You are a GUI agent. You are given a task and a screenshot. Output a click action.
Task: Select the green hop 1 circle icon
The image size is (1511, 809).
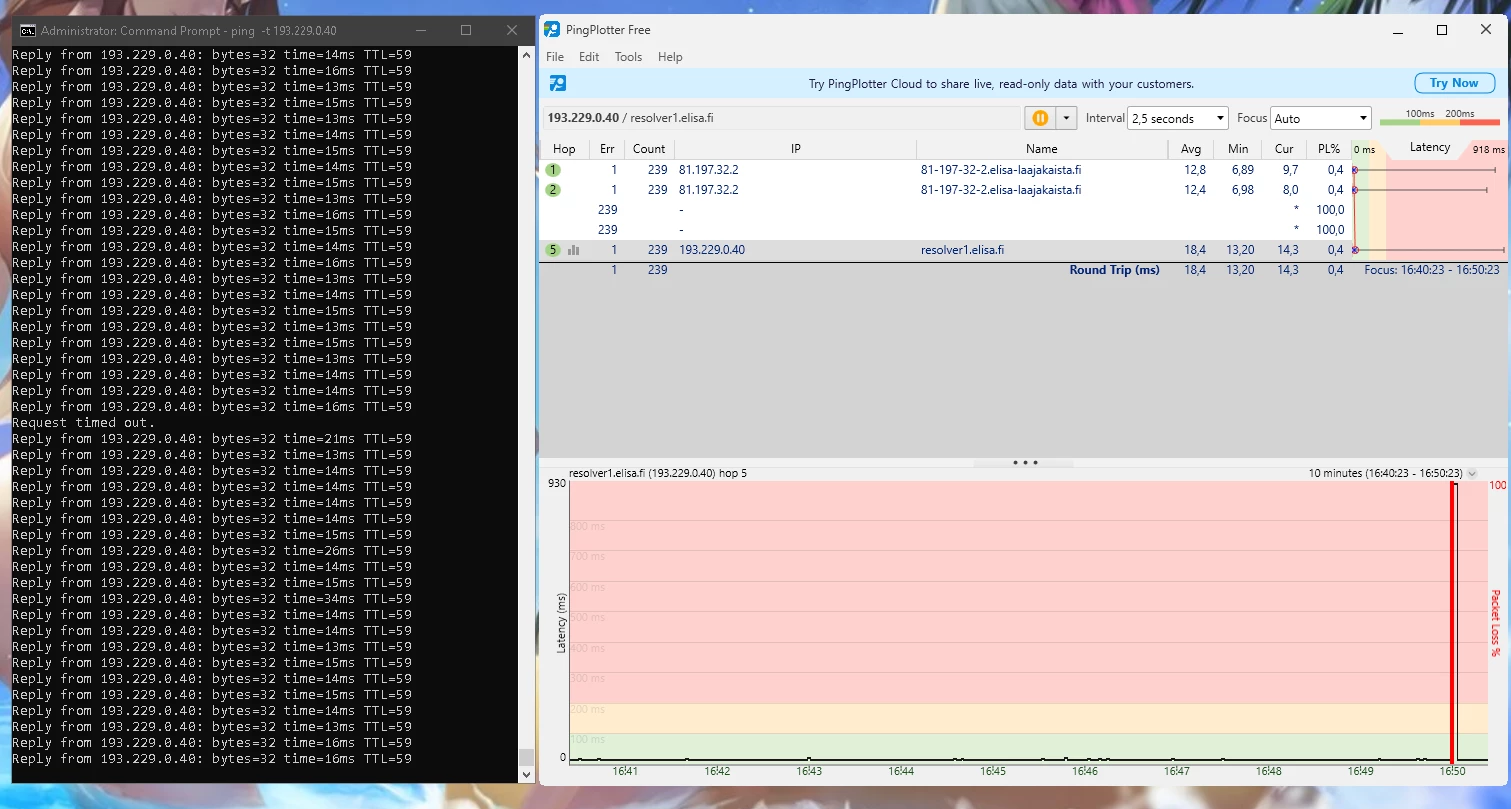click(x=553, y=170)
